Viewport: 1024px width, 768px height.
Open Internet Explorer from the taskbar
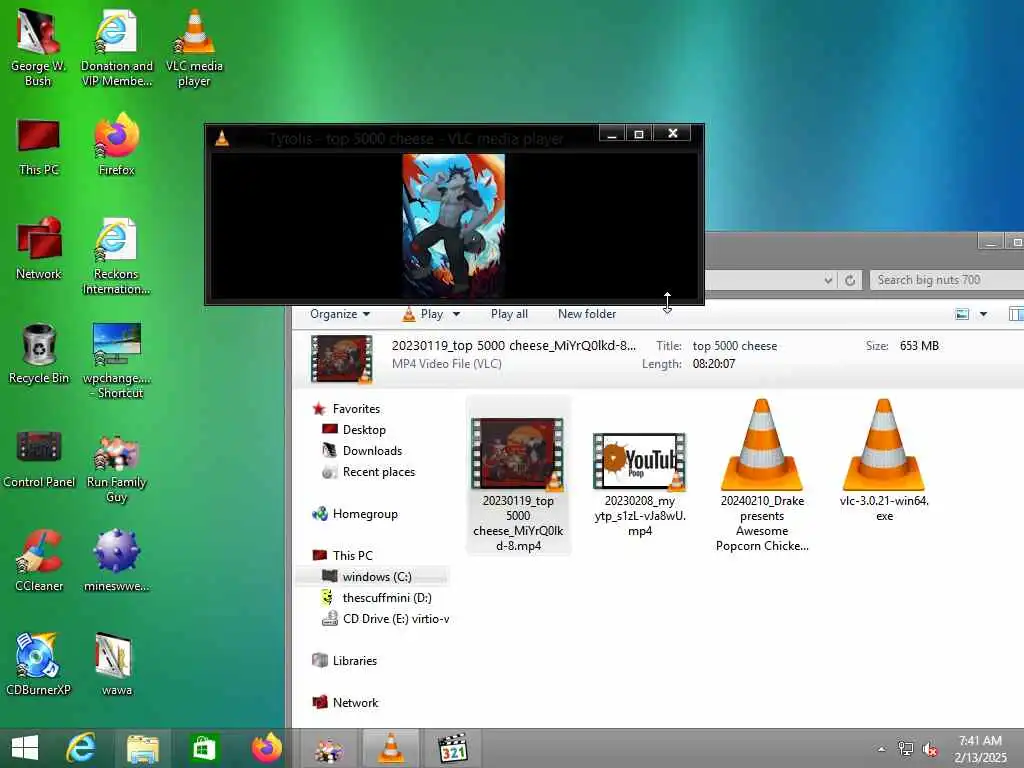point(81,748)
